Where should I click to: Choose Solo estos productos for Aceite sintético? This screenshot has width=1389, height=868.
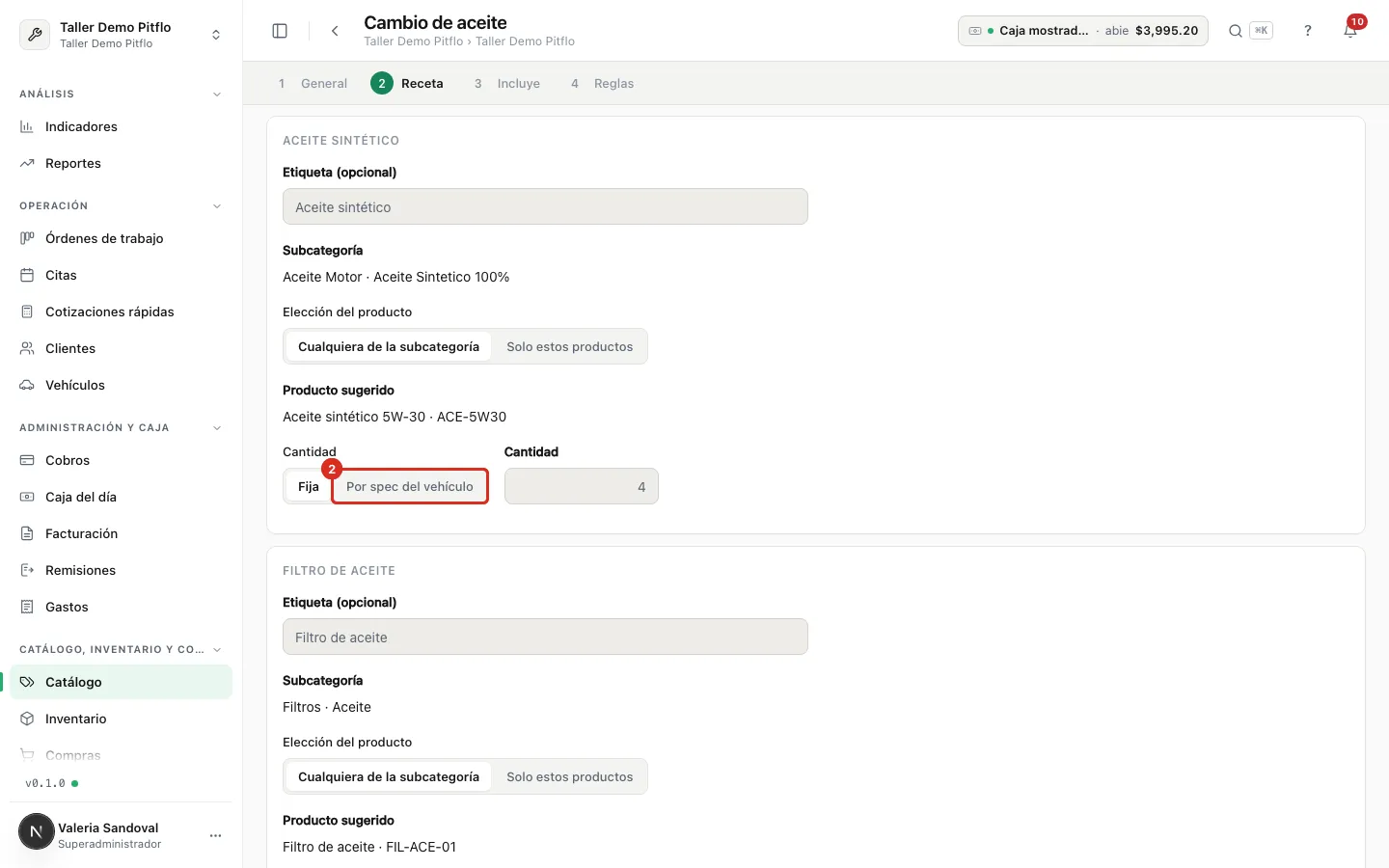tap(570, 346)
